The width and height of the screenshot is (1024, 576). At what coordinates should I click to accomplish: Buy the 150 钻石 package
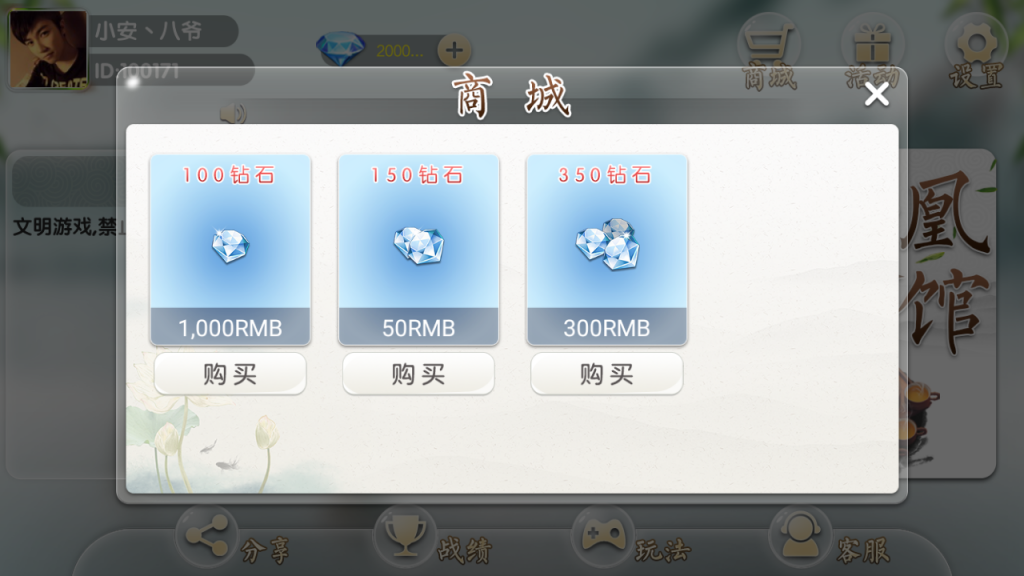pyautogui.click(x=418, y=374)
